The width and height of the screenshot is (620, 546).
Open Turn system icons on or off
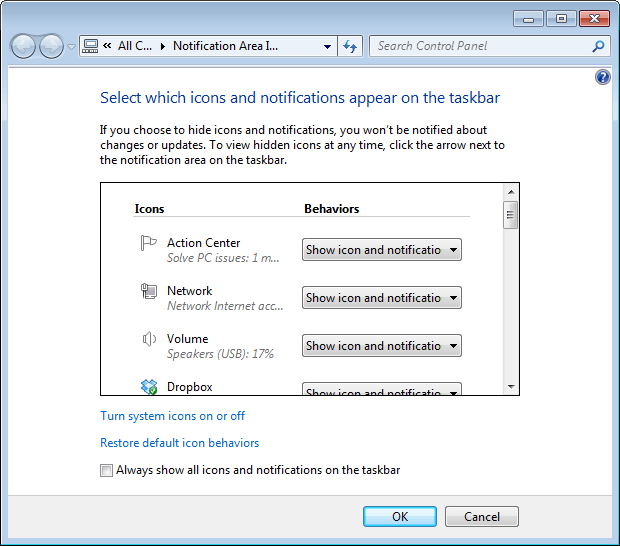point(172,416)
